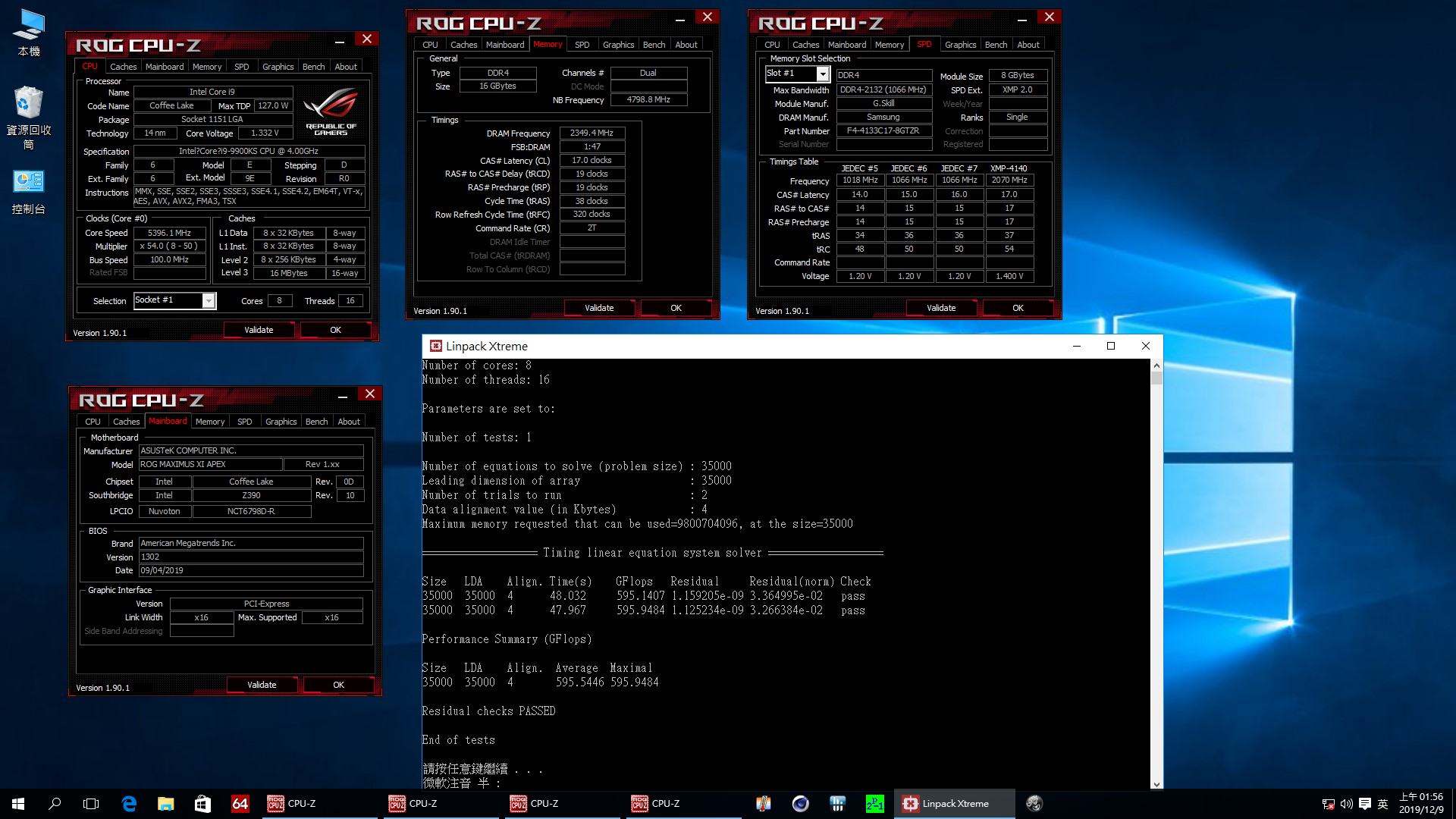
Task: Click the network tray icon
Action: click(x=1329, y=804)
